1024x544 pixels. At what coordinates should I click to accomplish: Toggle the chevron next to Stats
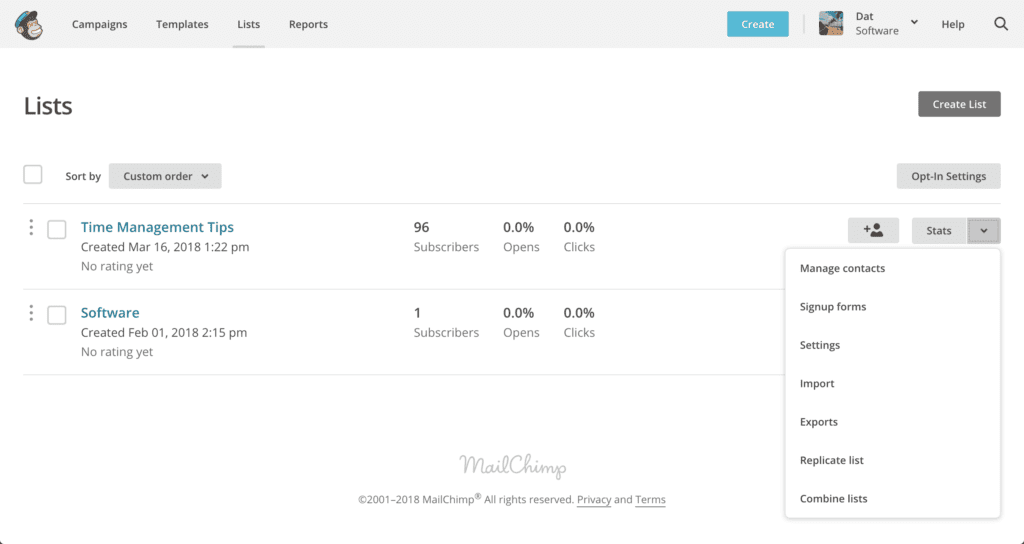click(984, 231)
